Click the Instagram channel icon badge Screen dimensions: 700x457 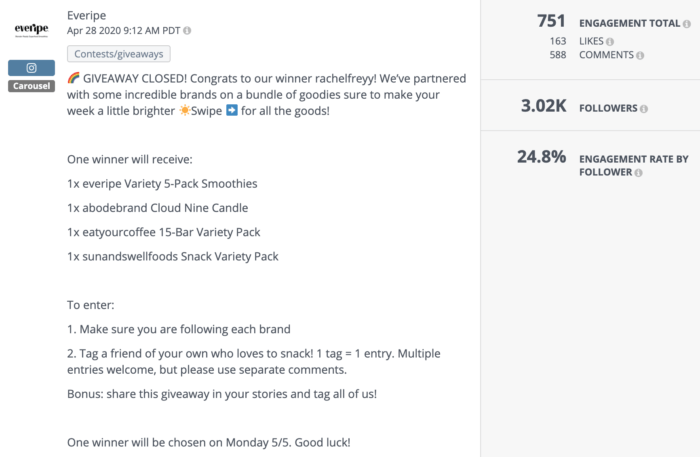tap(31, 68)
